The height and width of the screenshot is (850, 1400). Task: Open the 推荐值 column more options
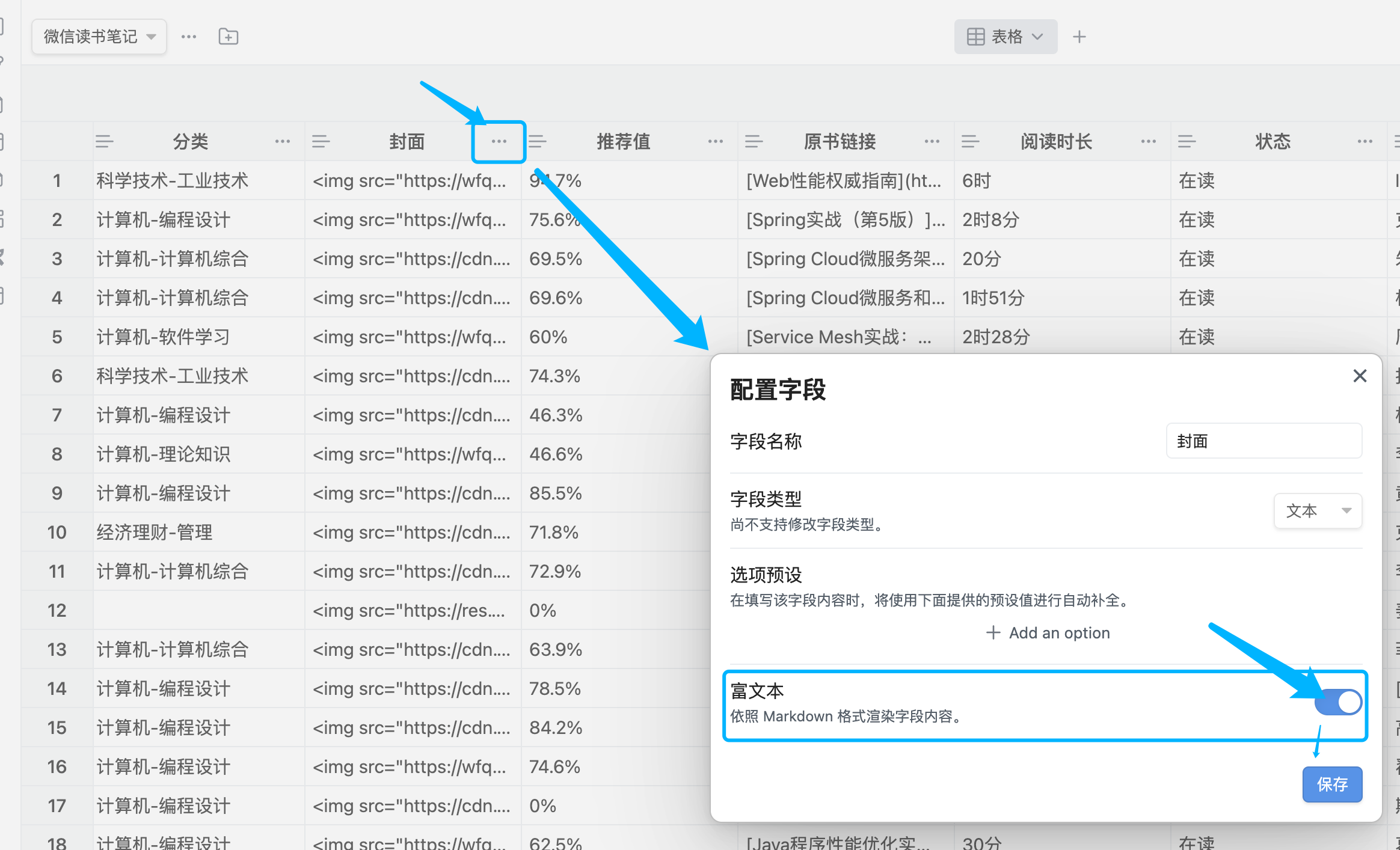[x=715, y=142]
